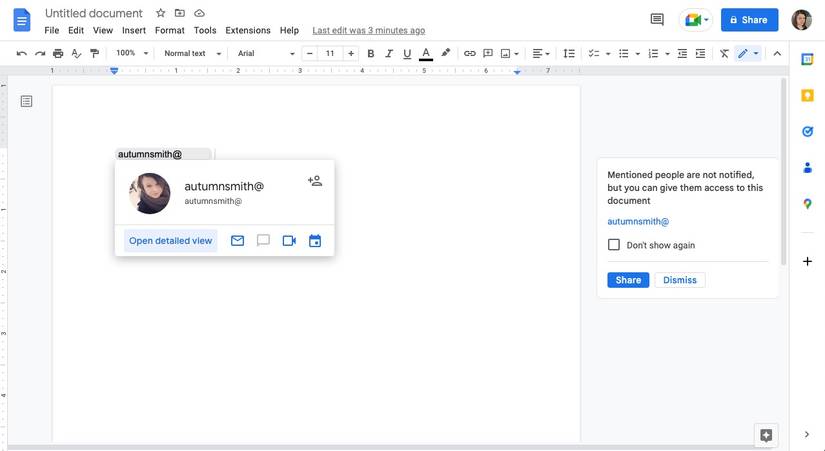Image resolution: width=825 pixels, height=451 pixels.
Task: Open the Extensions menu
Action: [248, 31]
